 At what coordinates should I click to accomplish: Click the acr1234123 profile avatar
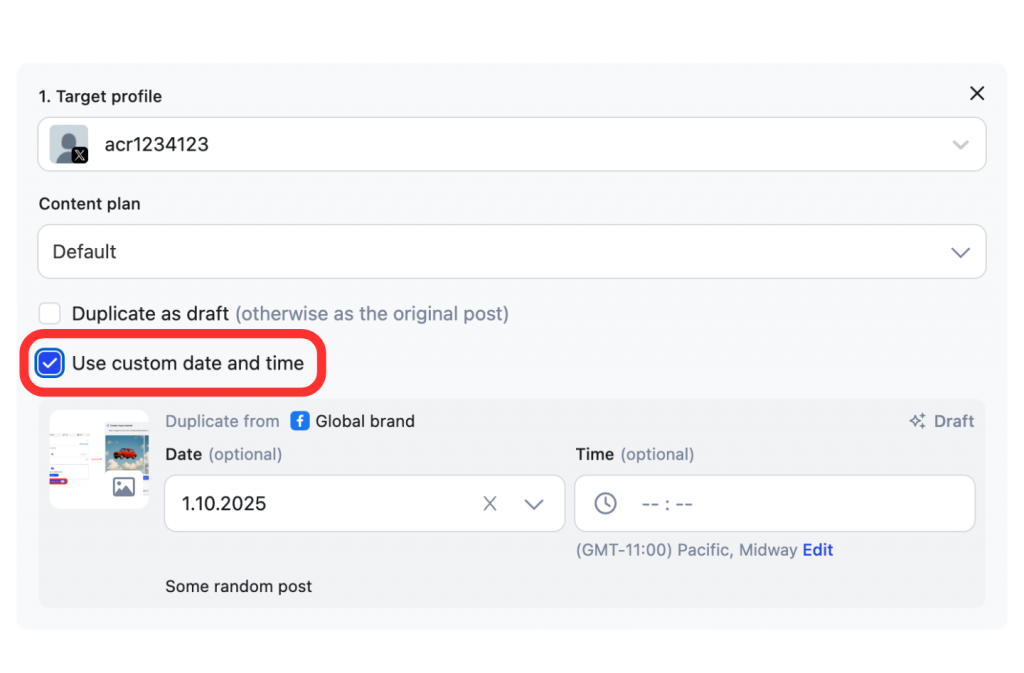(x=67, y=143)
